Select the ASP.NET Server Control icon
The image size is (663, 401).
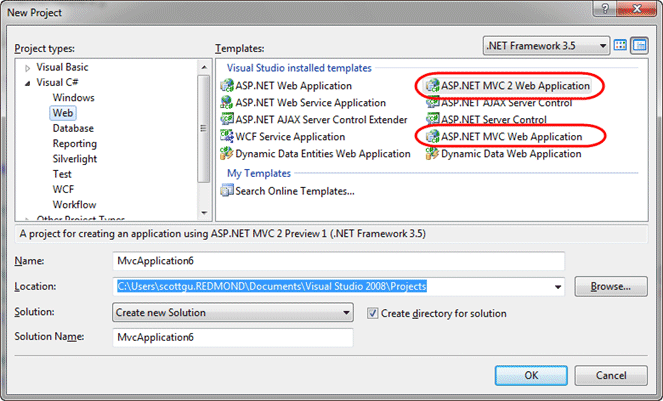(433, 119)
